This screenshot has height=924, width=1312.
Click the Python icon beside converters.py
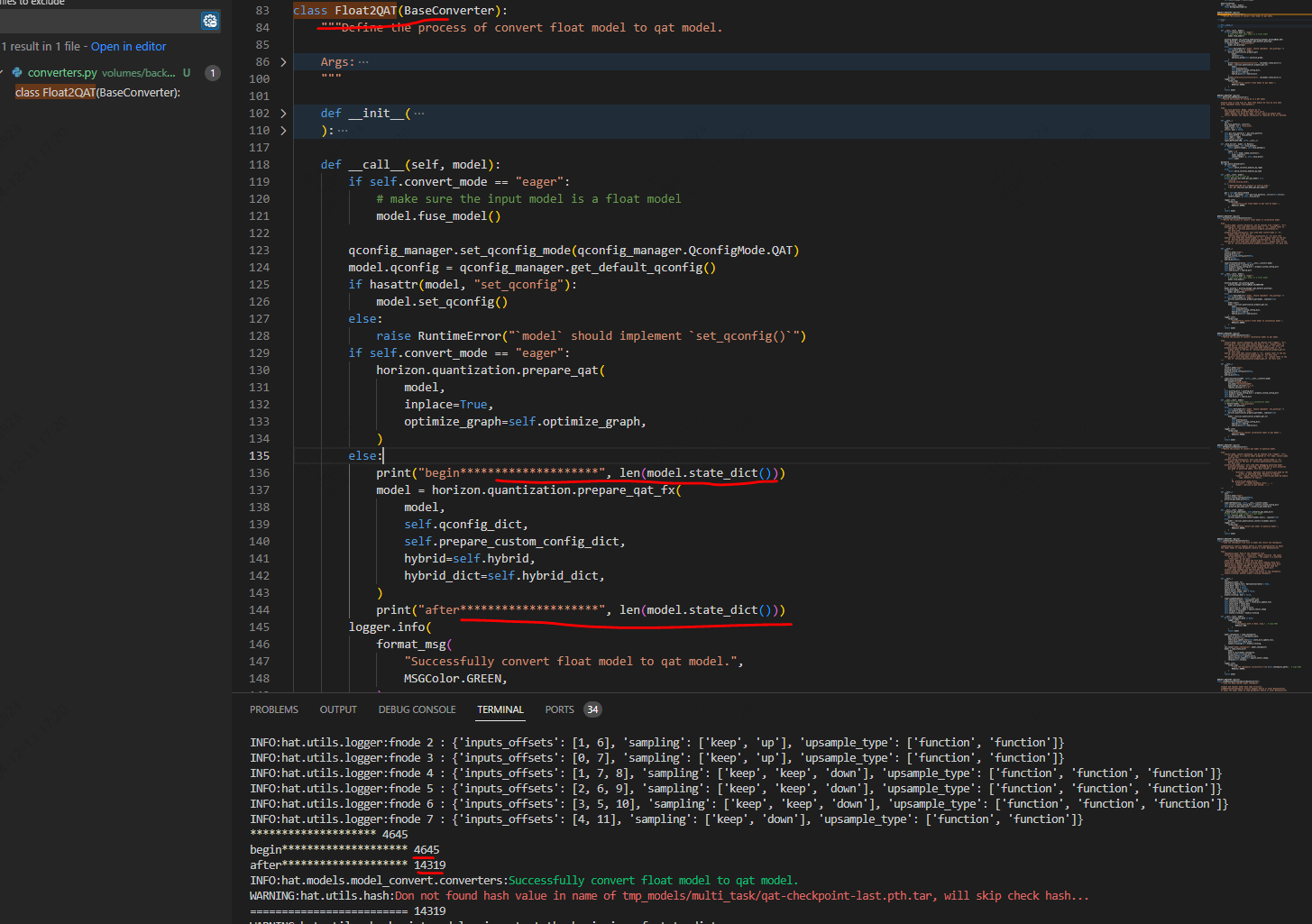click(16, 72)
